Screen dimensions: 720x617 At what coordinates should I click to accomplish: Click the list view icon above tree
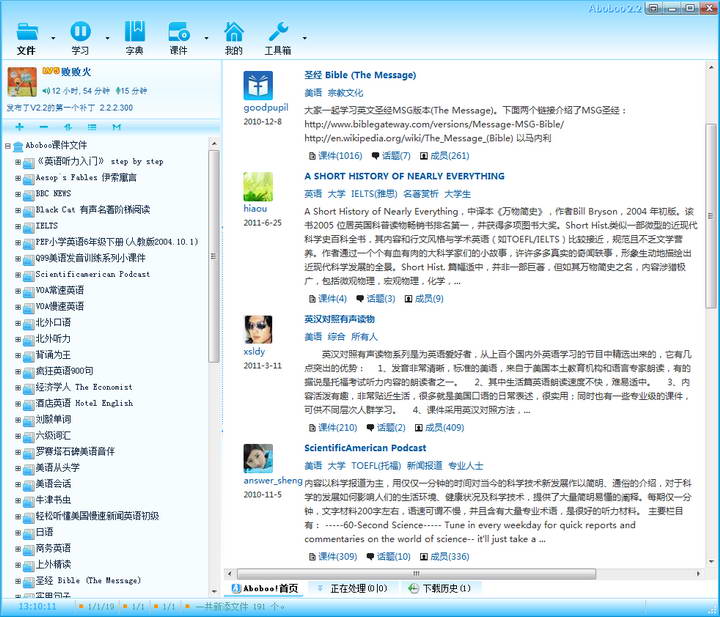(92, 127)
